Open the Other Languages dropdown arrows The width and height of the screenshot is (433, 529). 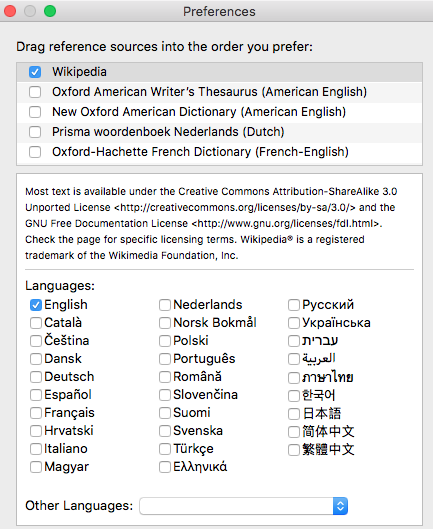(340, 506)
